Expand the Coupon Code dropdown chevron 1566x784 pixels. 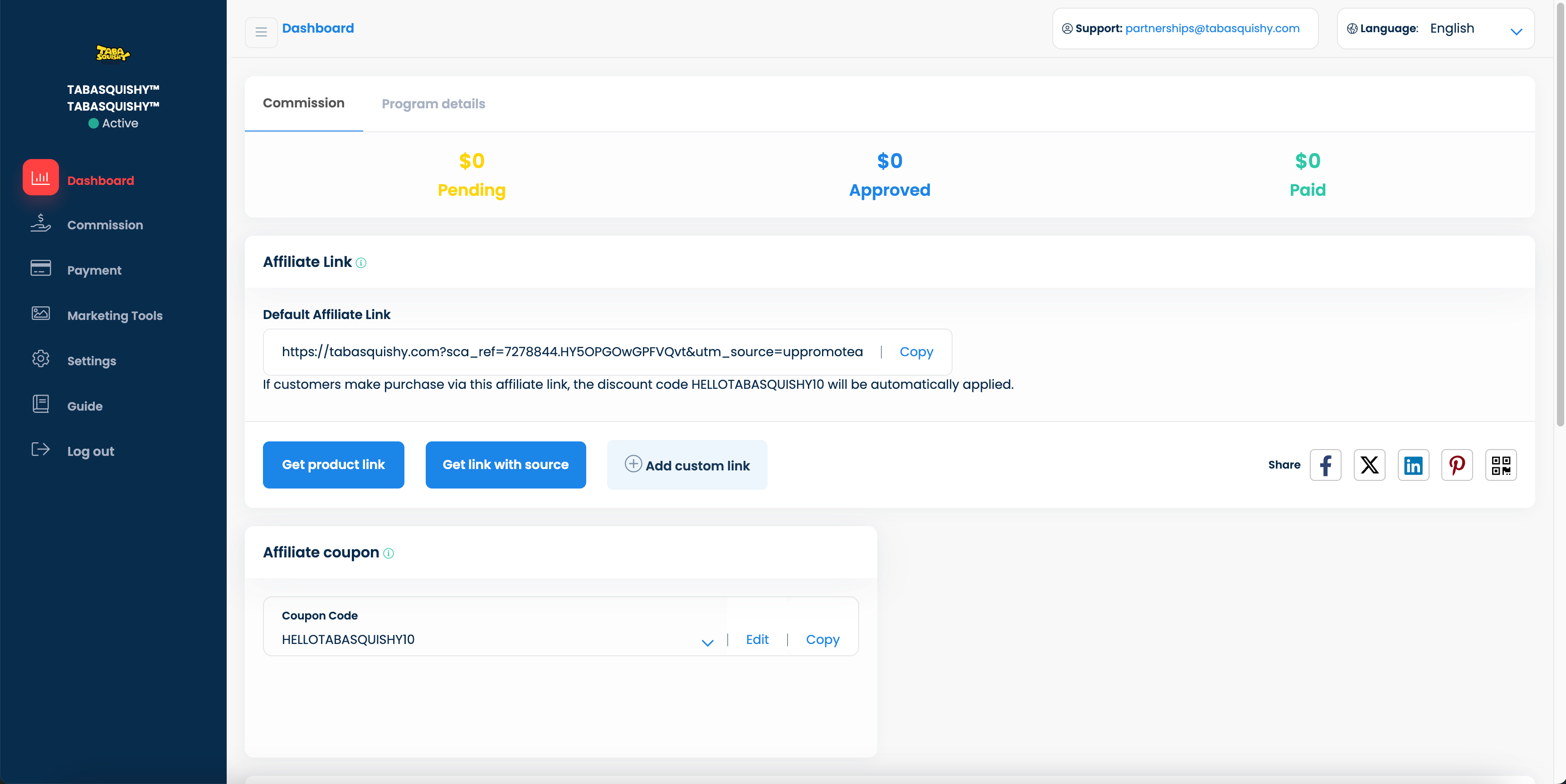point(707,643)
